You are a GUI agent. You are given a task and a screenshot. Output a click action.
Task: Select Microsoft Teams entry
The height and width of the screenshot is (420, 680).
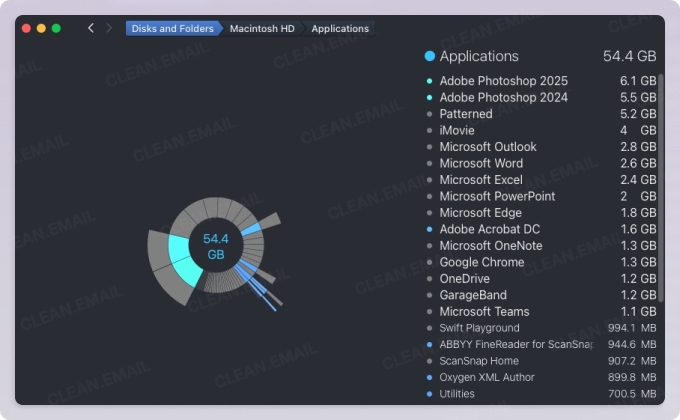tap(541, 312)
